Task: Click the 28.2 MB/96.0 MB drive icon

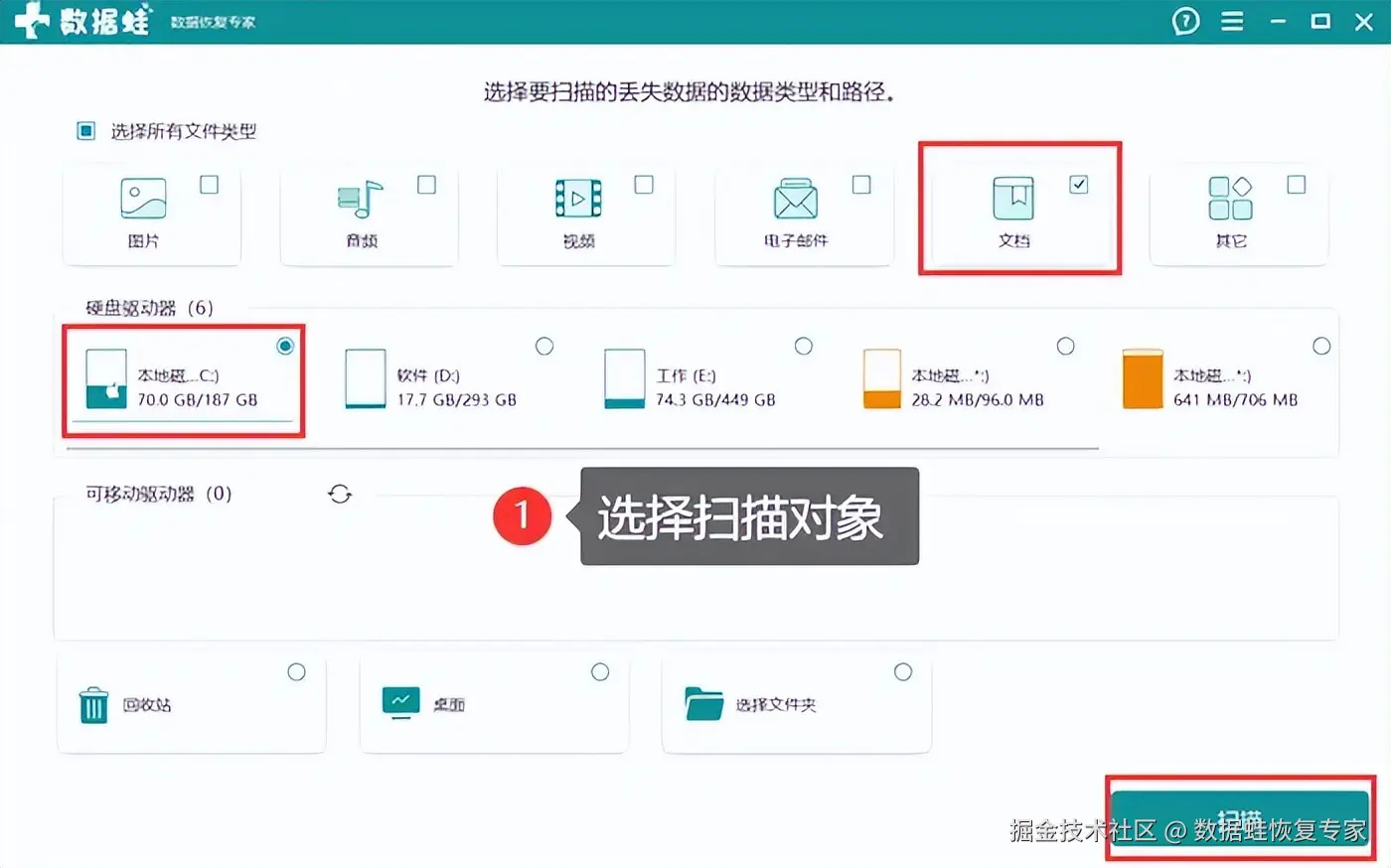Action: point(882,379)
